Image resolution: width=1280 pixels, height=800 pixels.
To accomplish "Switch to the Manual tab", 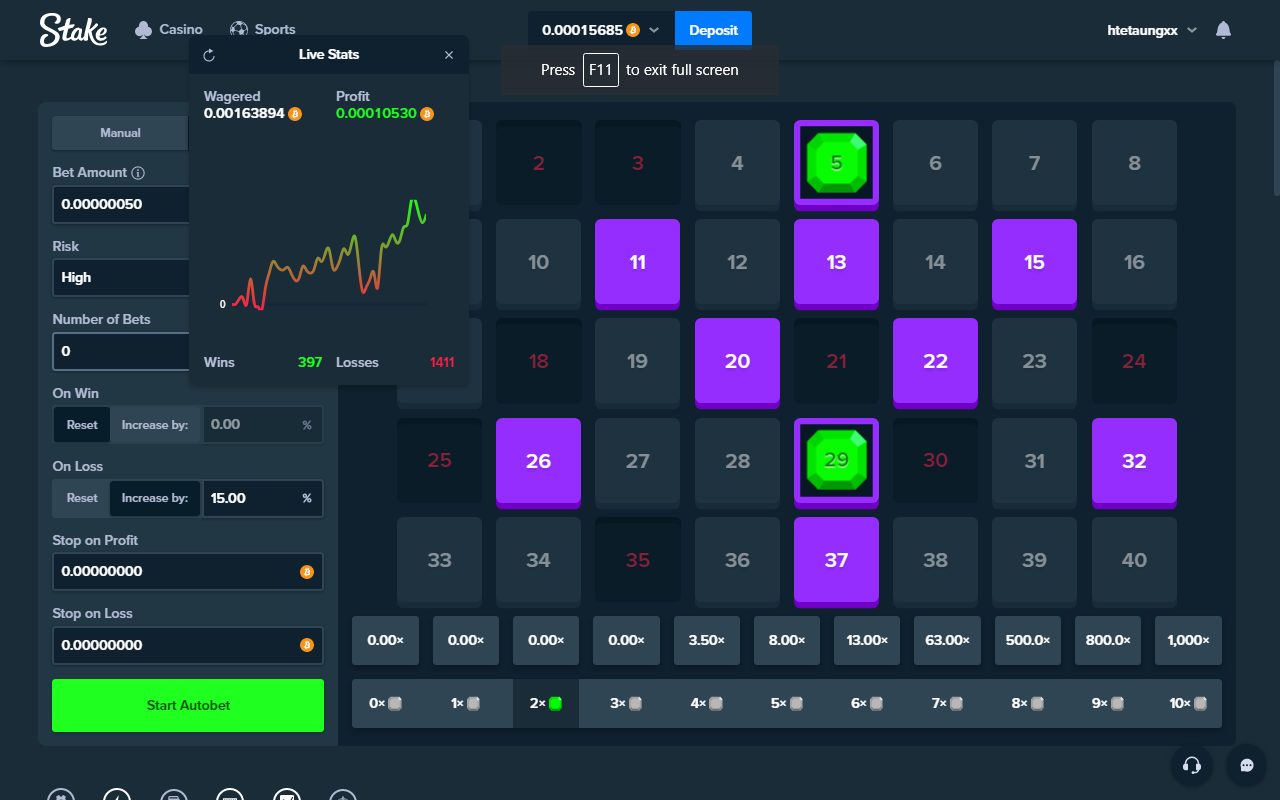I will pyautogui.click(x=120, y=133).
